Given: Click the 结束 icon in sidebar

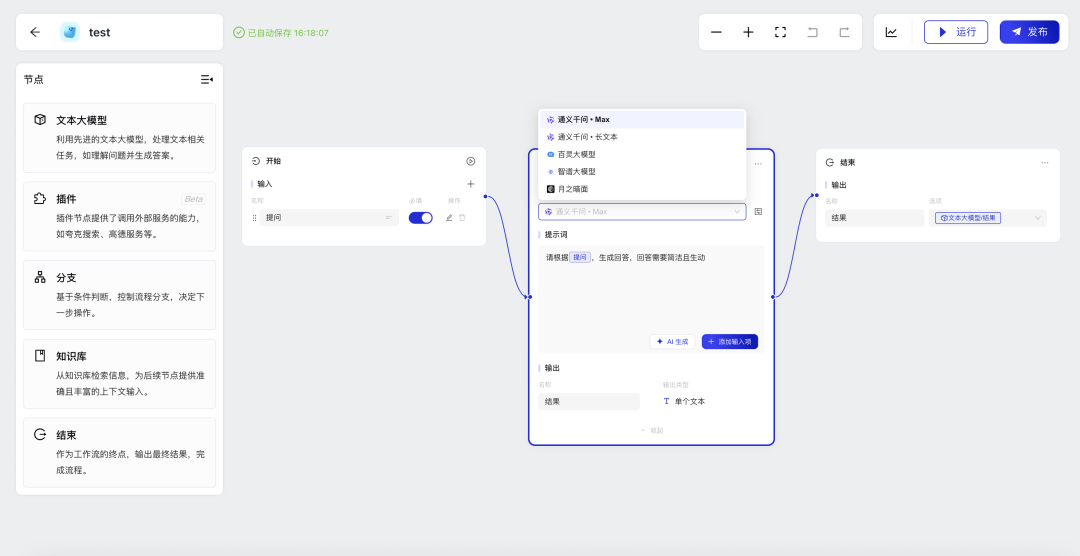Looking at the screenshot, I should pyautogui.click(x=40, y=435).
